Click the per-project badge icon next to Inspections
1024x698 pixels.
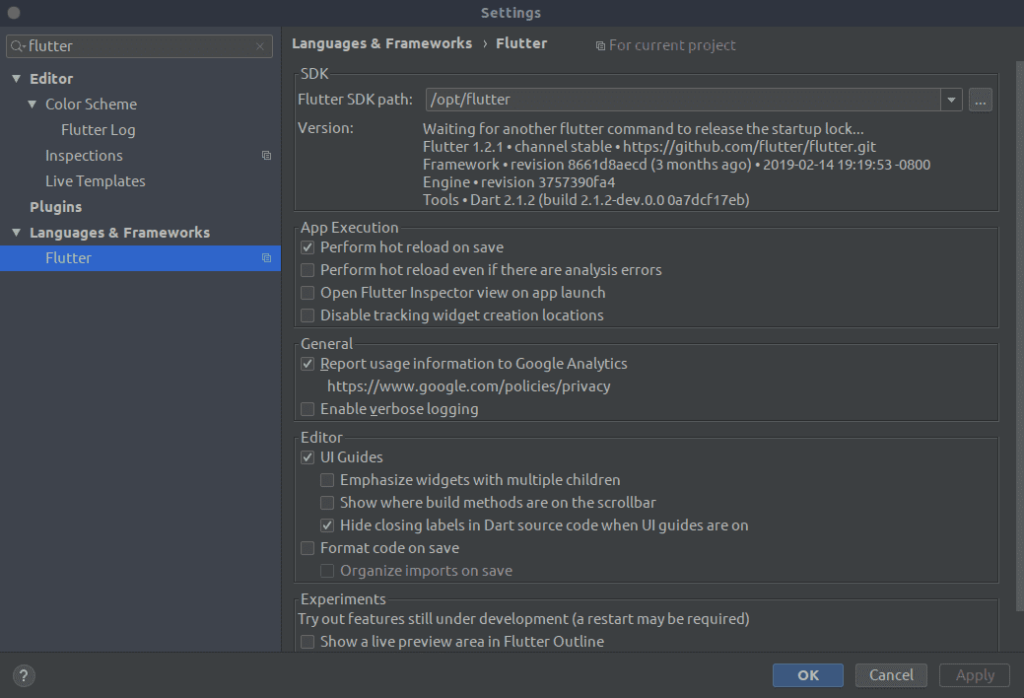266,155
